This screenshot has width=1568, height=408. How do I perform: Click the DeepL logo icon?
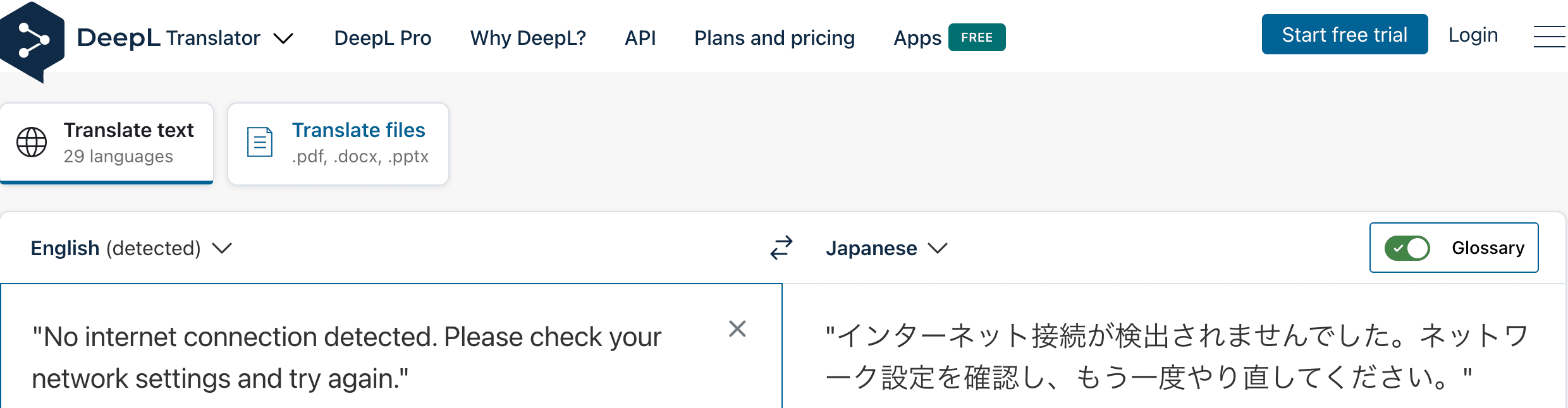tap(32, 40)
